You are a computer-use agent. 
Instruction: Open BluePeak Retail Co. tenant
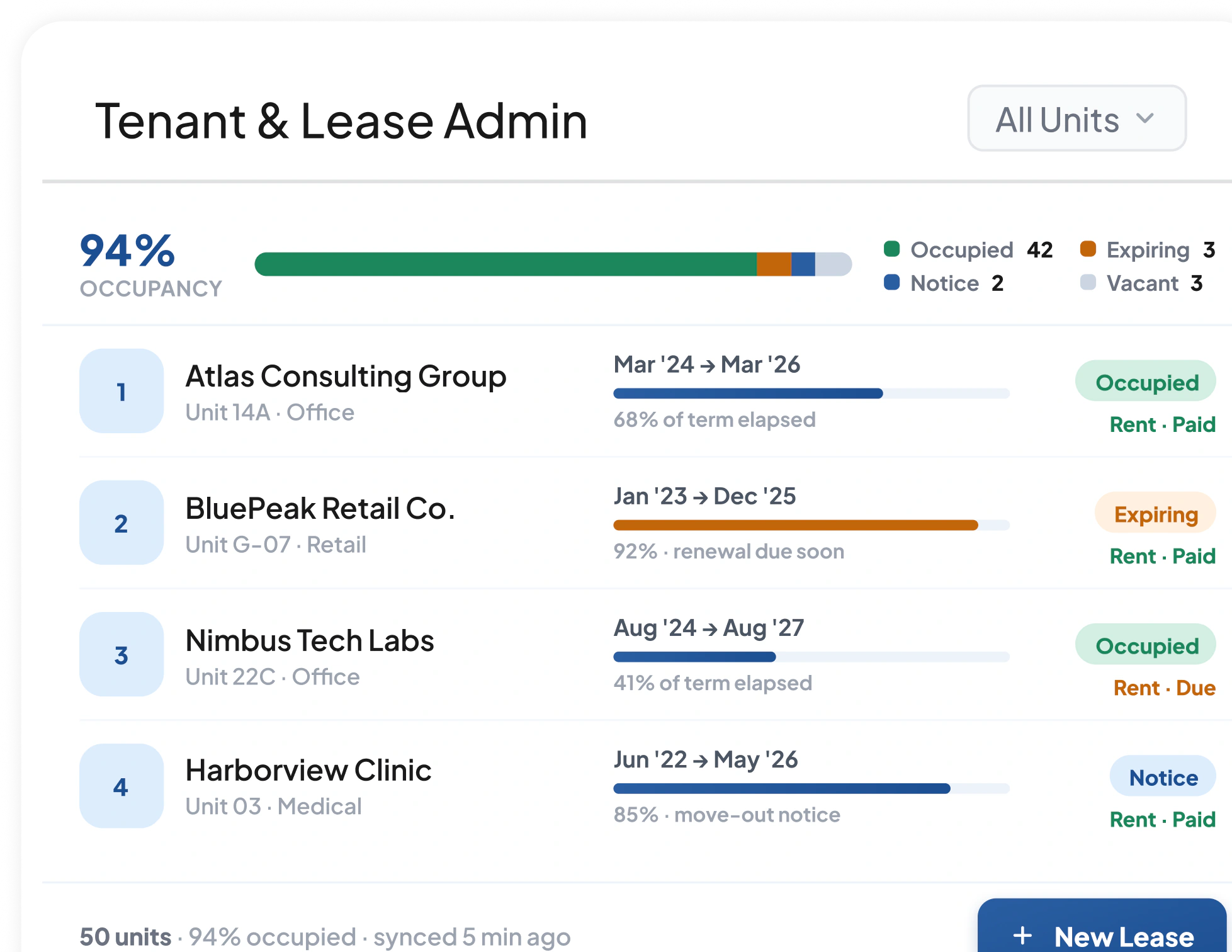(x=320, y=508)
